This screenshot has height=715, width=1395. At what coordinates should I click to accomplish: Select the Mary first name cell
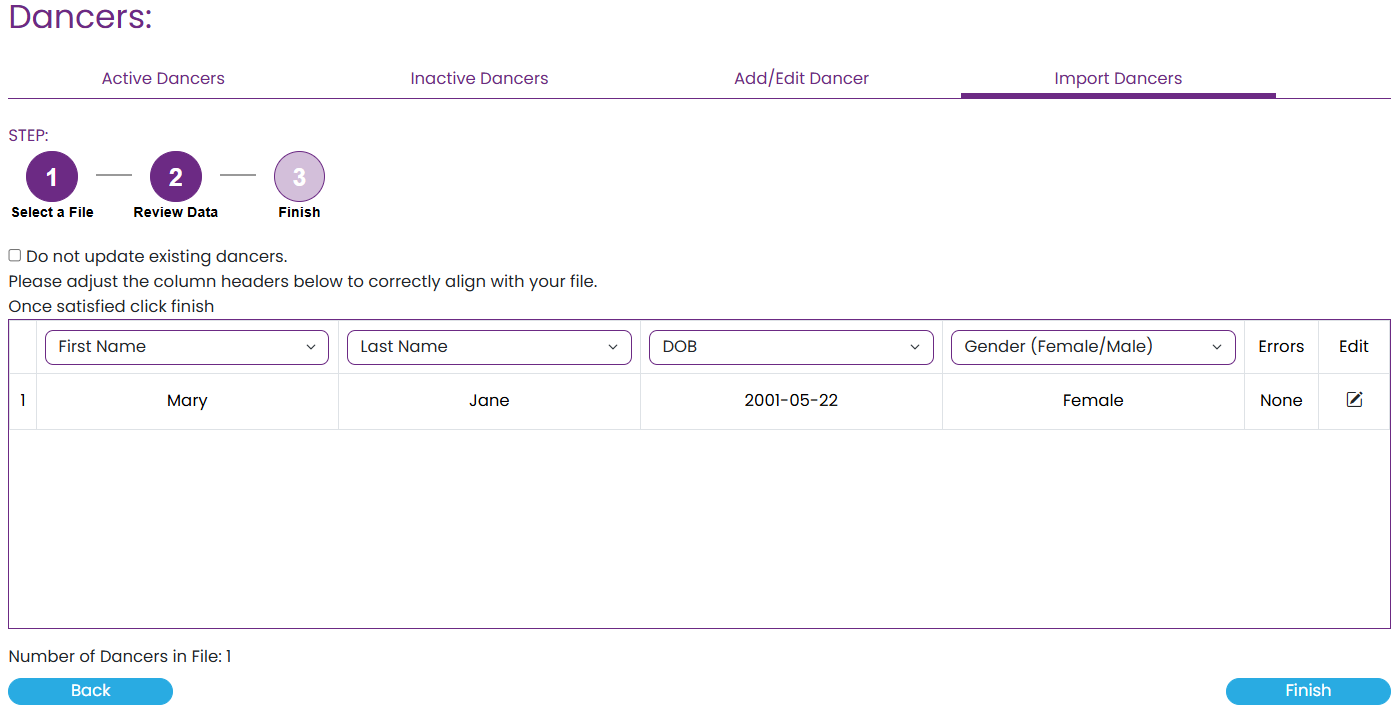(x=187, y=401)
